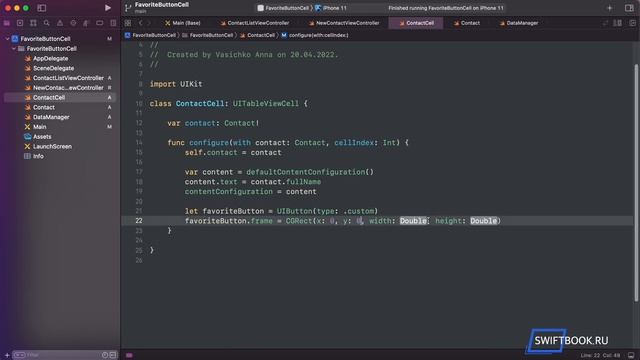The height and width of the screenshot is (360, 640).
Task: Click the add file plus button
Action: (x=7, y=355)
